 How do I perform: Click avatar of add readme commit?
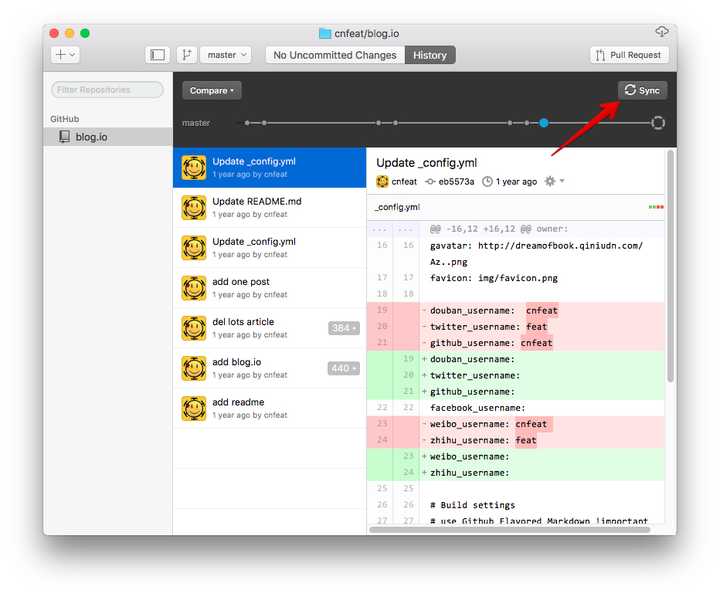click(x=194, y=409)
